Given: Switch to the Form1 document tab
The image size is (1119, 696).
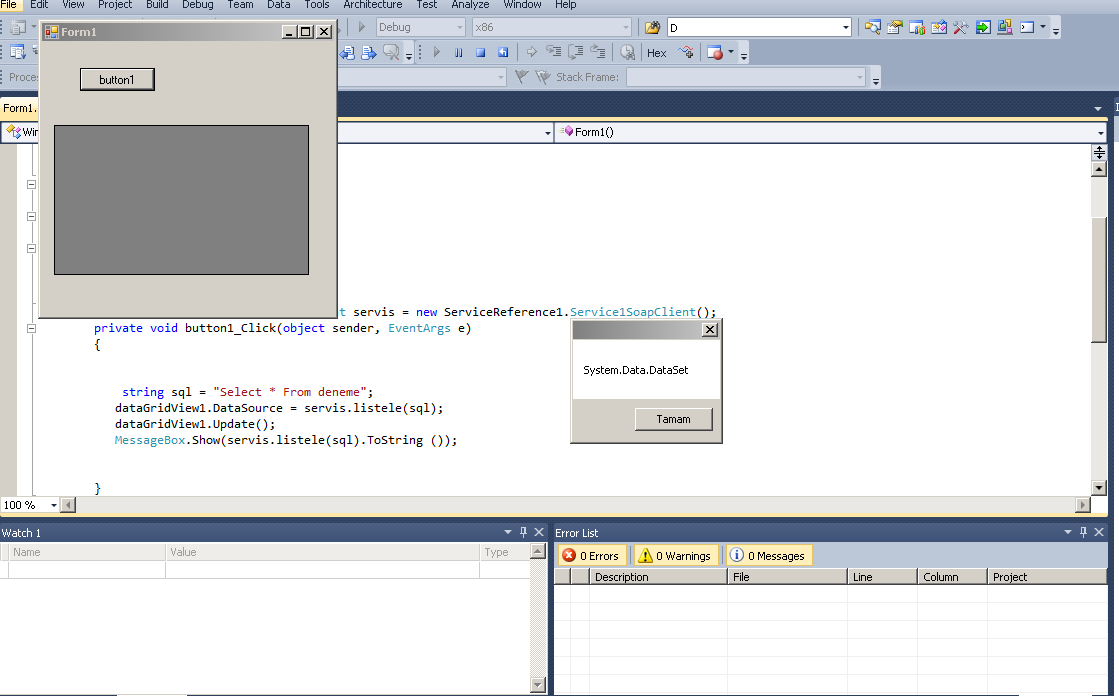Looking at the screenshot, I should (x=19, y=108).
